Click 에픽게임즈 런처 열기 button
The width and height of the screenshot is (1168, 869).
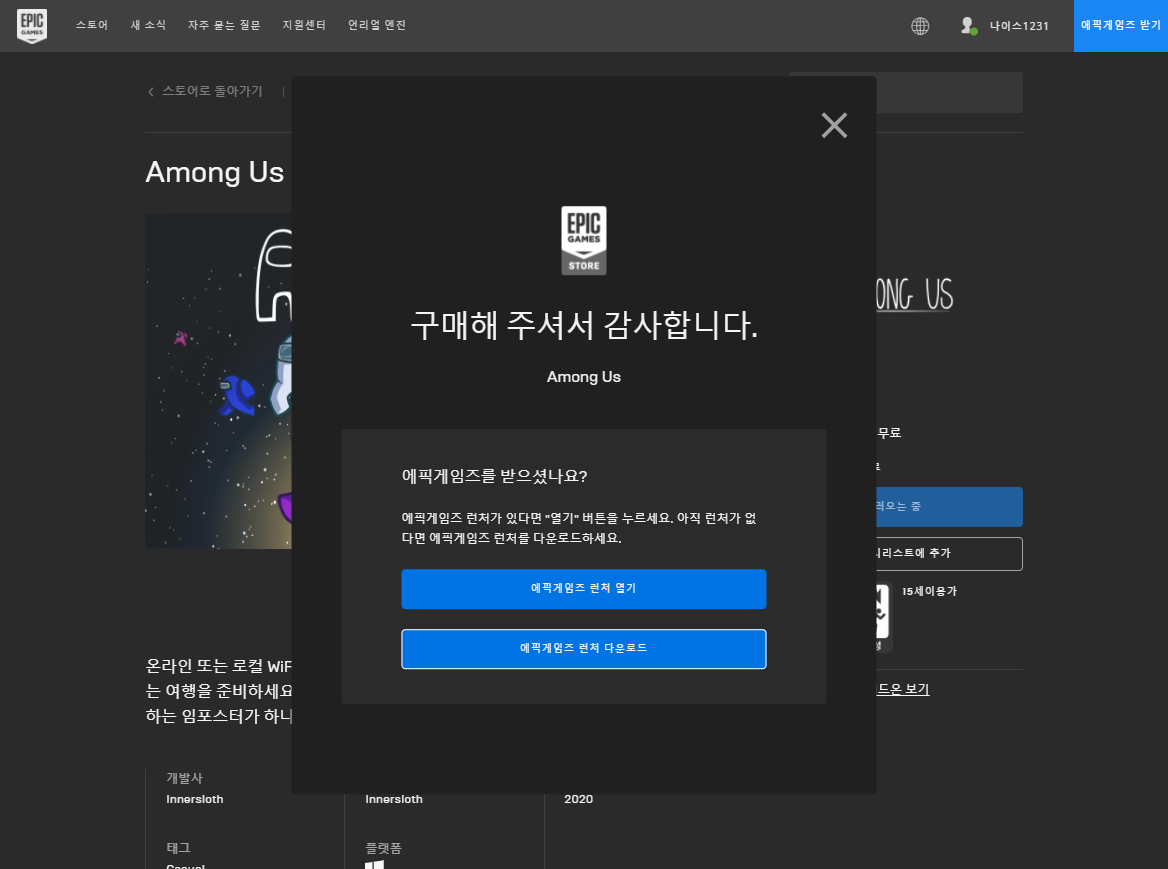click(583, 589)
